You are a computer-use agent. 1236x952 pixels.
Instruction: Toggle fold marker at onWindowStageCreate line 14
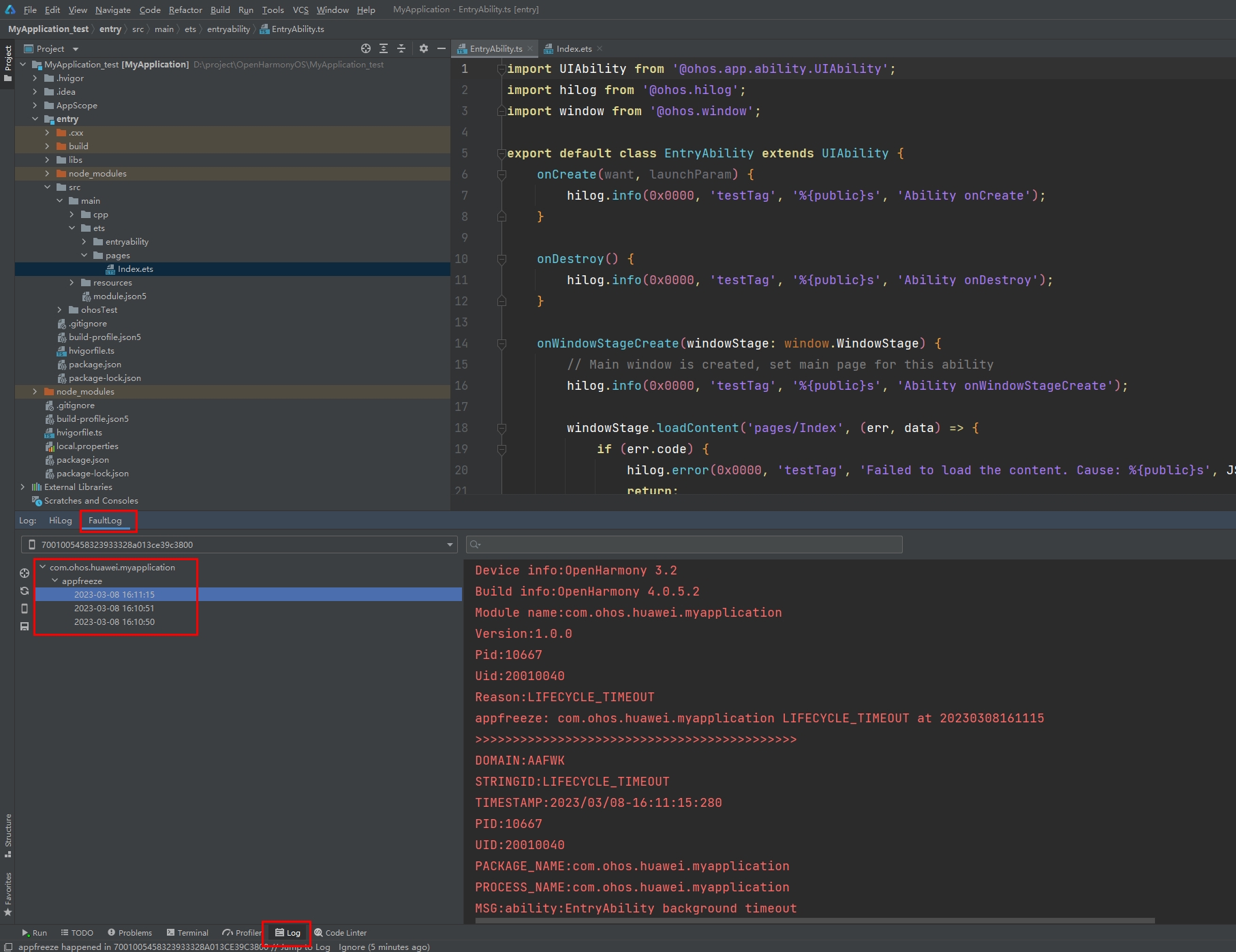pos(501,343)
